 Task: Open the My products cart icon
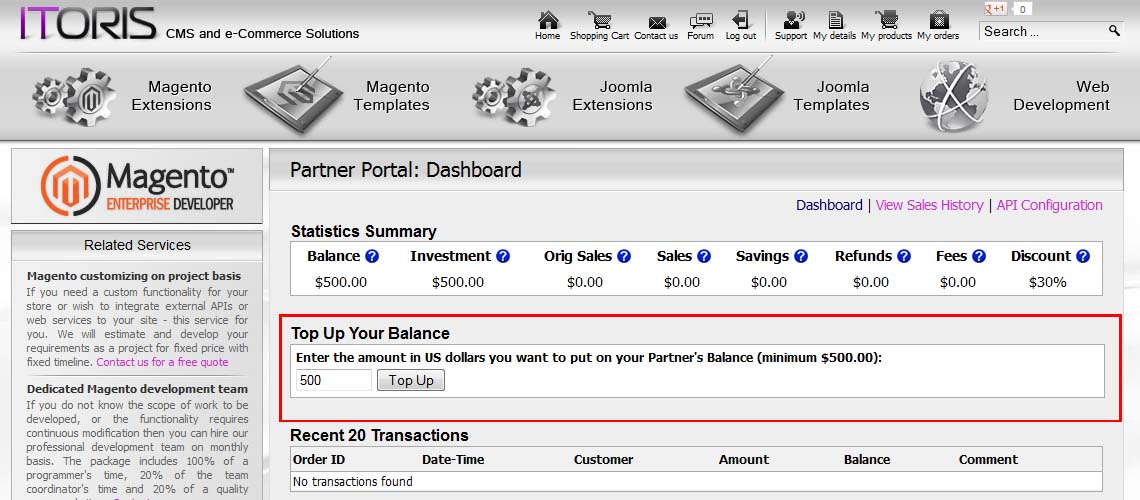886,20
